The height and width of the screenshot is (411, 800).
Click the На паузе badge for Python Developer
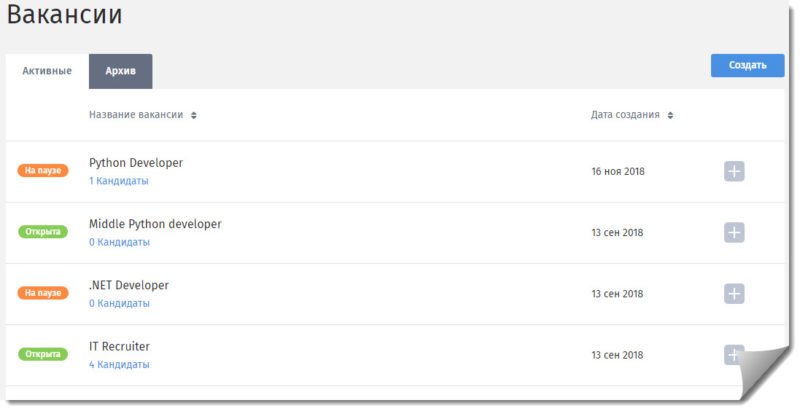pyautogui.click(x=43, y=171)
